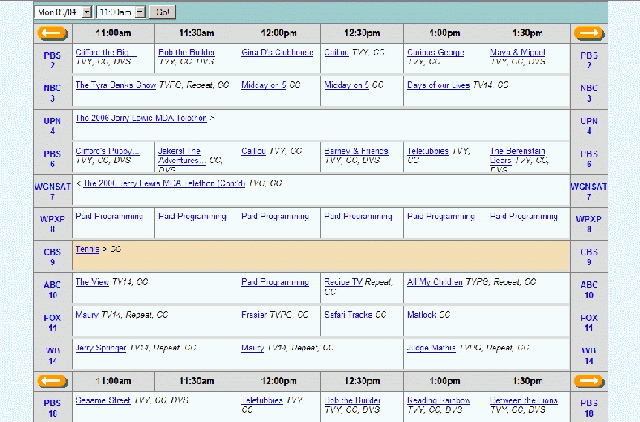Open the date dropdown showing Mon
Viewport: 640px width, 422px height.
(x=63, y=12)
